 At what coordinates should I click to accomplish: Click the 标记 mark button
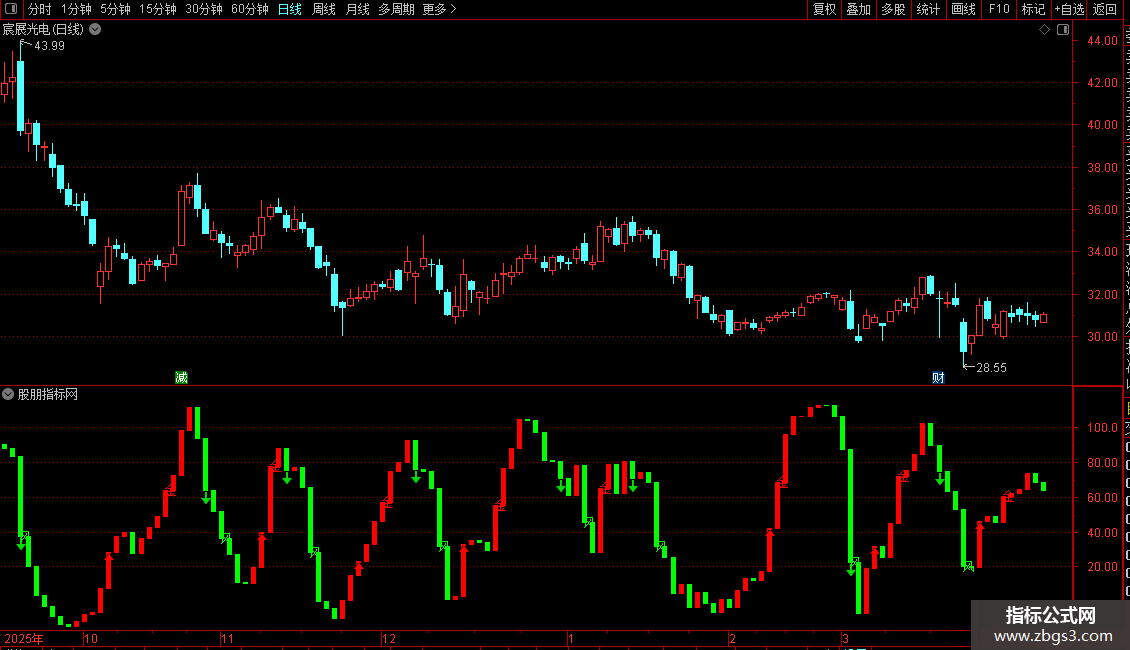point(1033,9)
